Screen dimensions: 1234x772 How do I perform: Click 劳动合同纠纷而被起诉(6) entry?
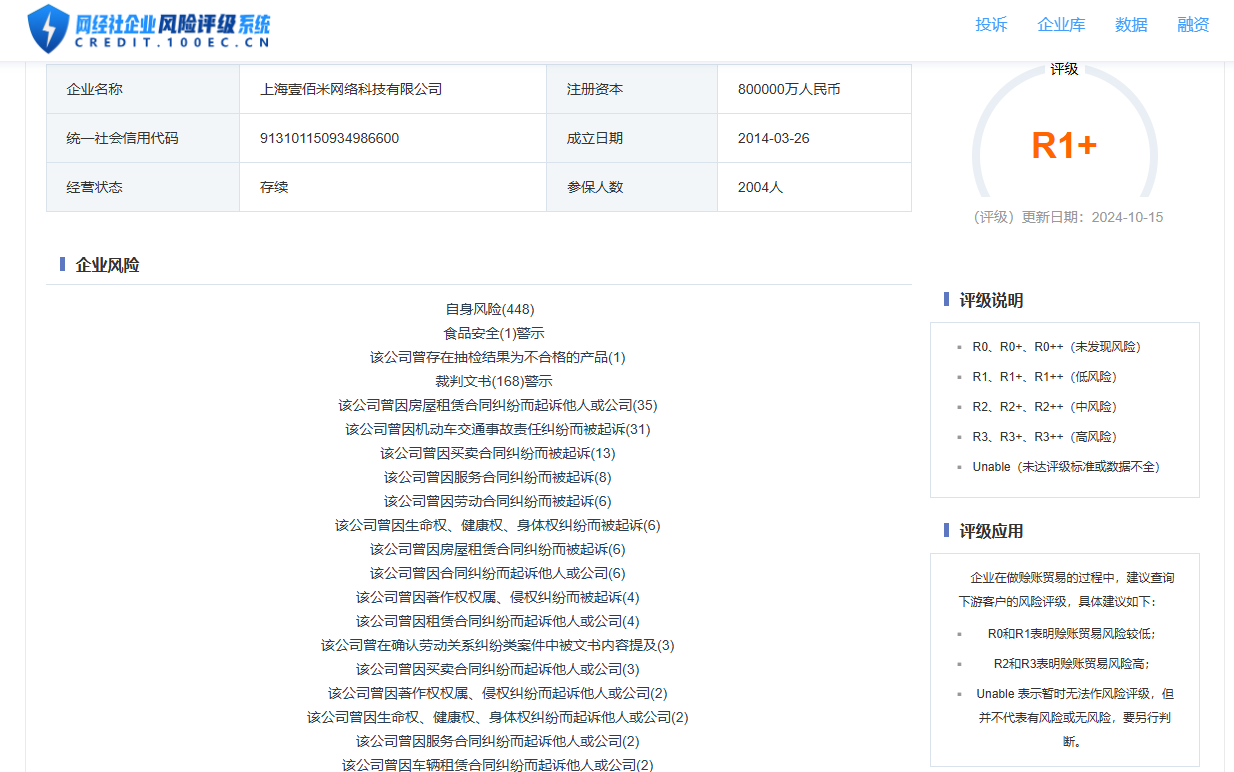point(497,501)
